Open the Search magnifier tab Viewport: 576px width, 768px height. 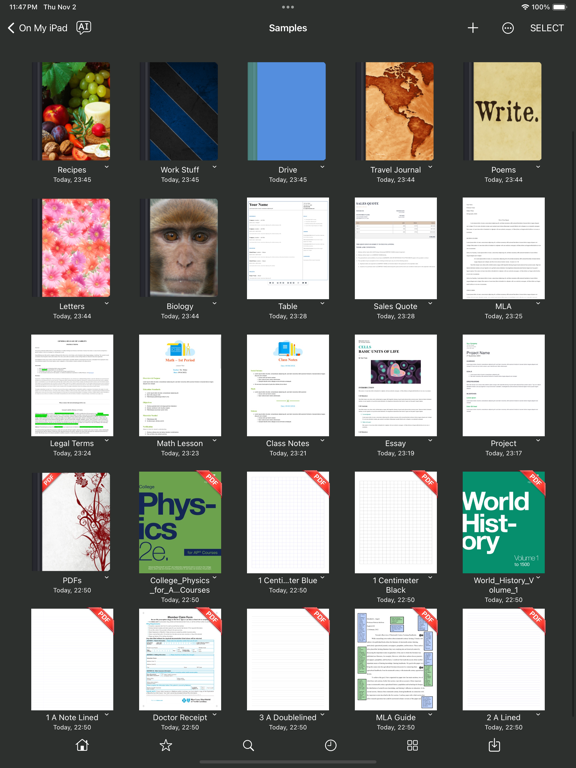[x=248, y=745]
